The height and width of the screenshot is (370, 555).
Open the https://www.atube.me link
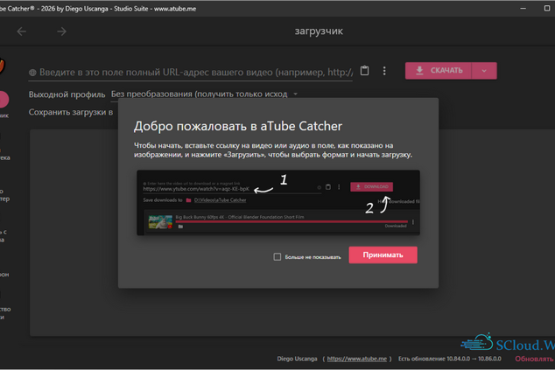click(357, 359)
